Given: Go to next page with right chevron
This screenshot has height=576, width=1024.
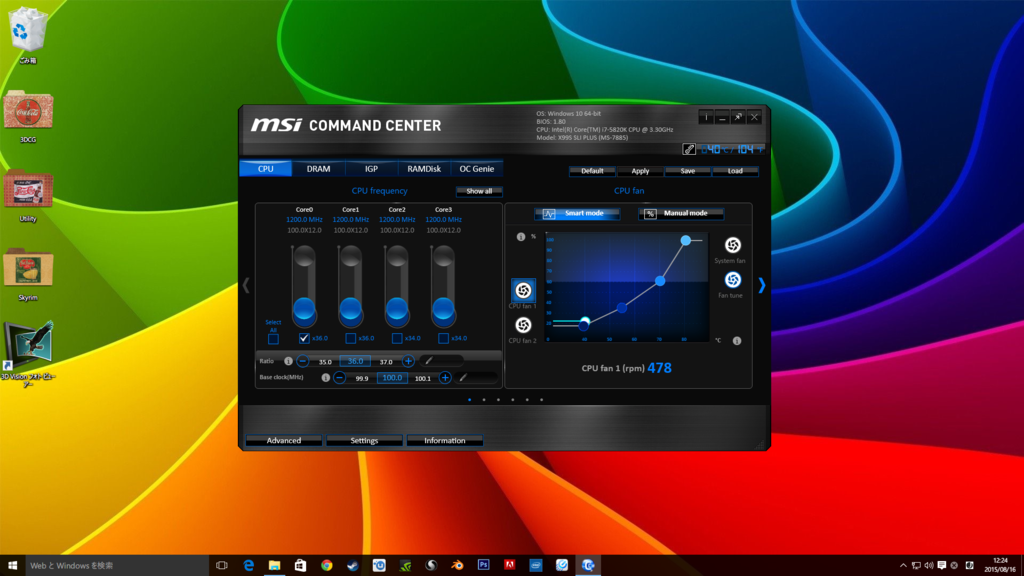Looking at the screenshot, I should click(761, 285).
